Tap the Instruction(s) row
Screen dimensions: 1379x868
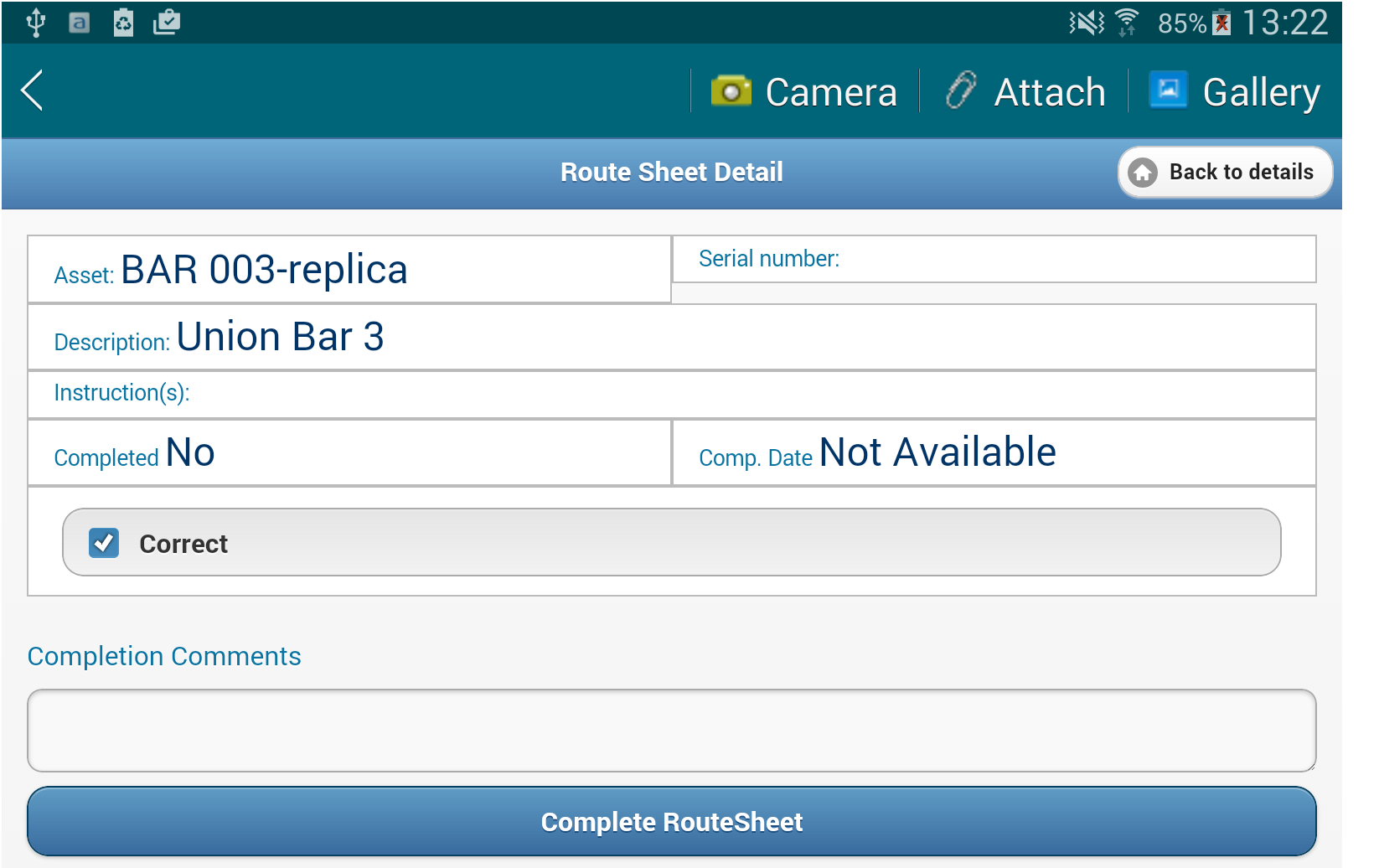pos(671,394)
